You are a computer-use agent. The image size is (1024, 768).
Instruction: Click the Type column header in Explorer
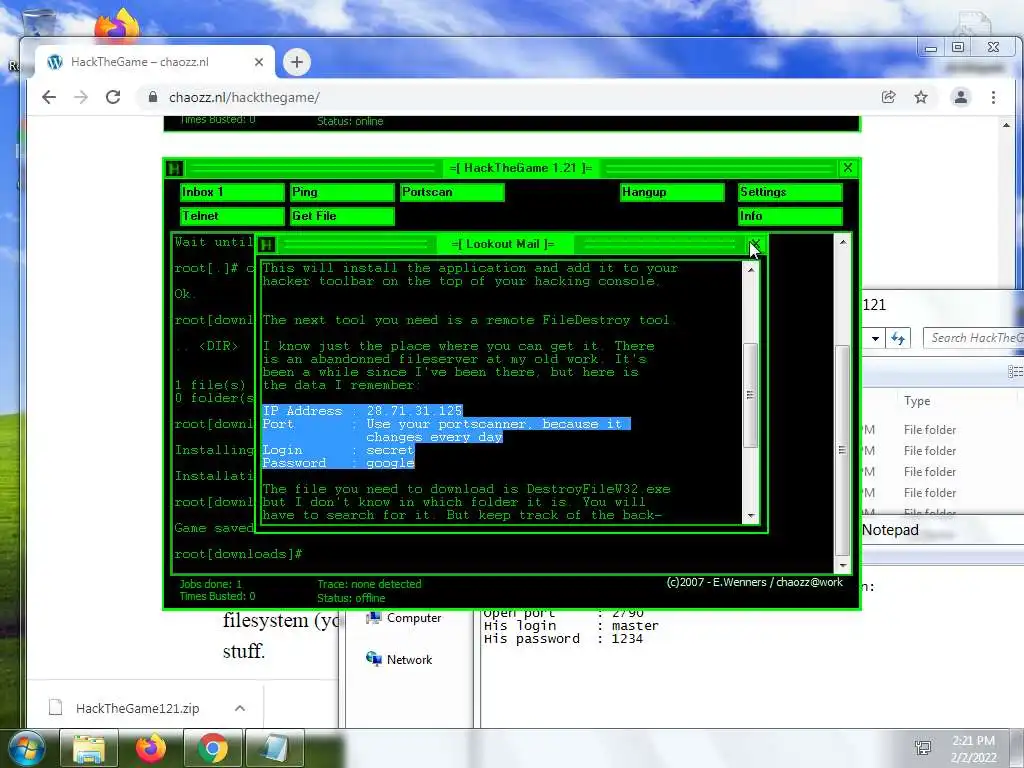click(917, 401)
